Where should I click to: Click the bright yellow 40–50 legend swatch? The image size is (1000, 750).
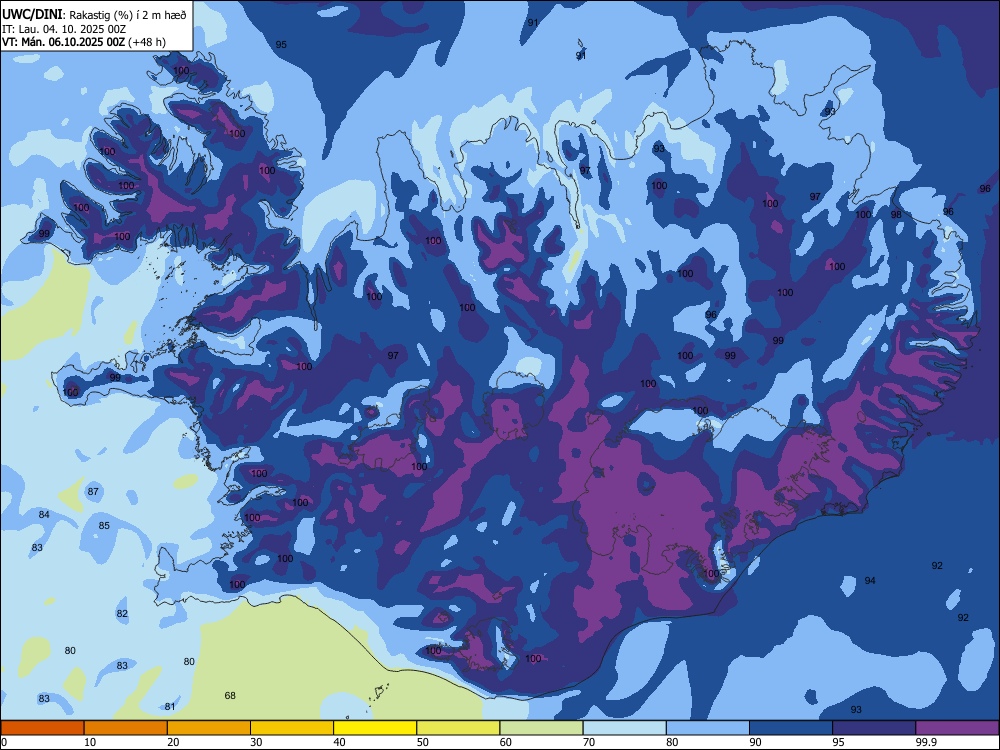click(375, 728)
